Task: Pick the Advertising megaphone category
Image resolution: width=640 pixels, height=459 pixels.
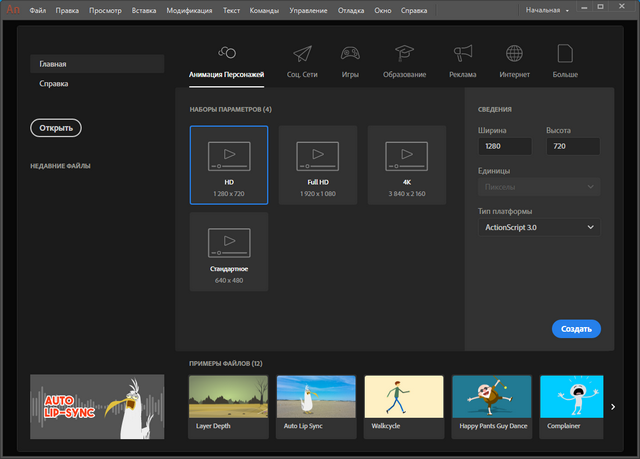Action: [x=462, y=53]
